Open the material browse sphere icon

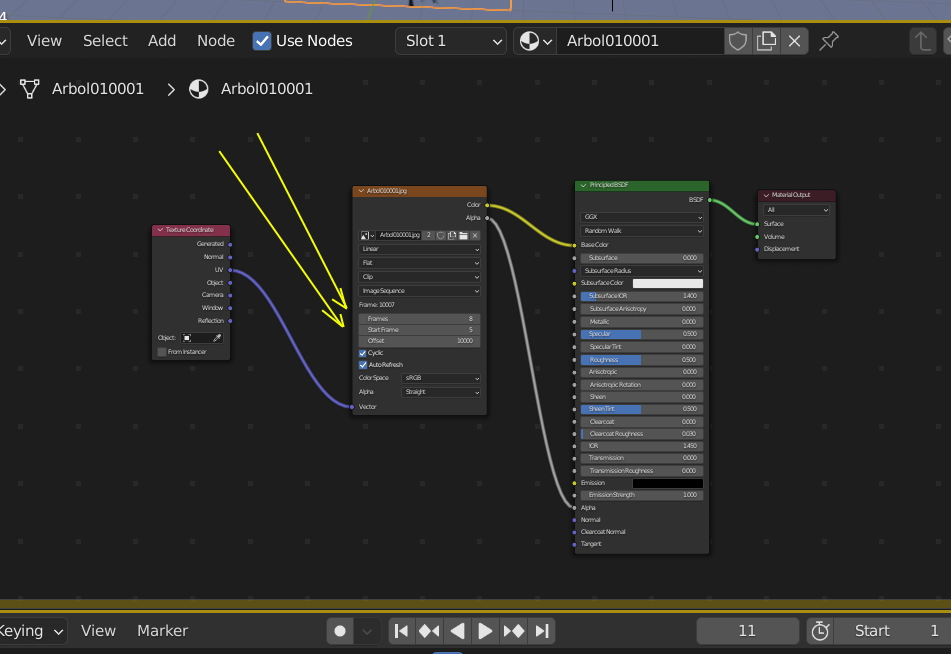click(x=535, y=41)
